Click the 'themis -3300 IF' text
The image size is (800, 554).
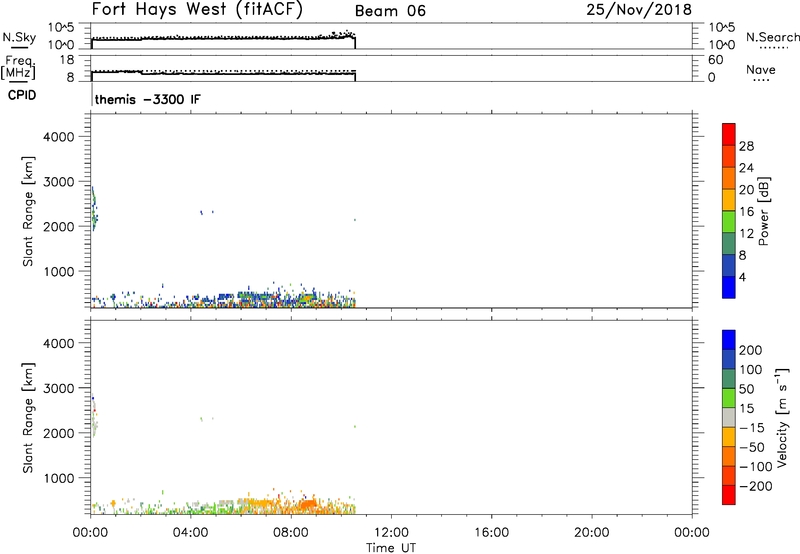coord(148,99)
